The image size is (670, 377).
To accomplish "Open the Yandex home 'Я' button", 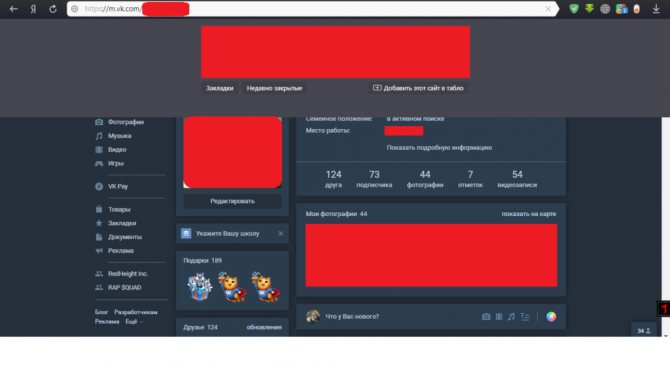I will 33,9.
